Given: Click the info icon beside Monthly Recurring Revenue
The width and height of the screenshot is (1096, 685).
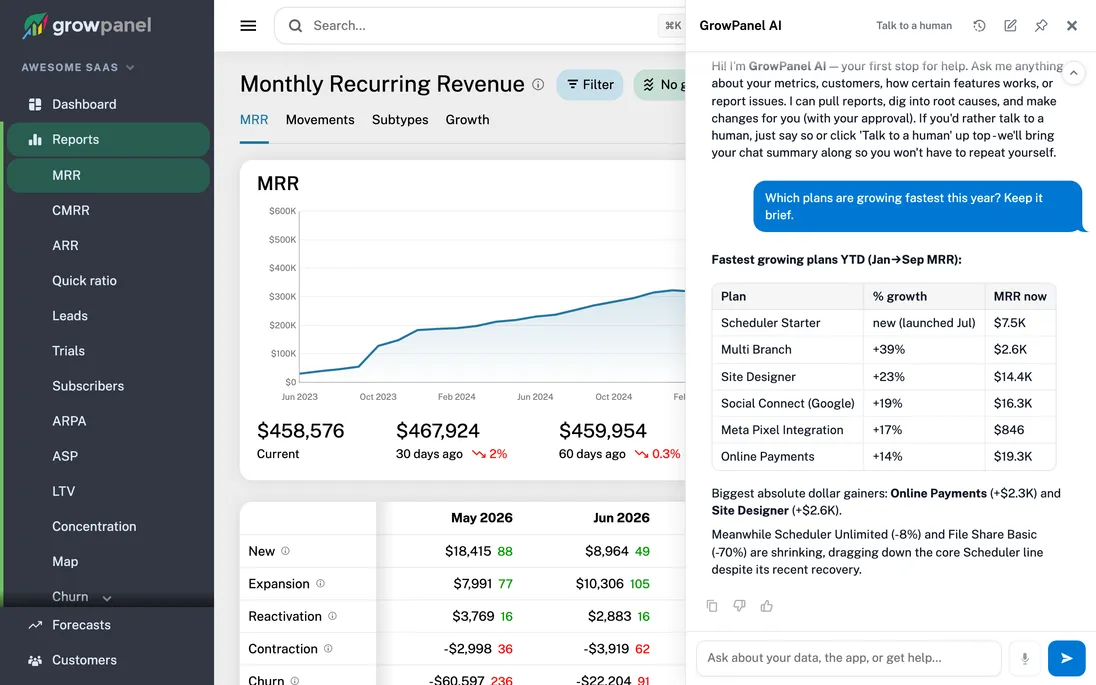Looking at the screenshot, I should [x=538, y=85].
